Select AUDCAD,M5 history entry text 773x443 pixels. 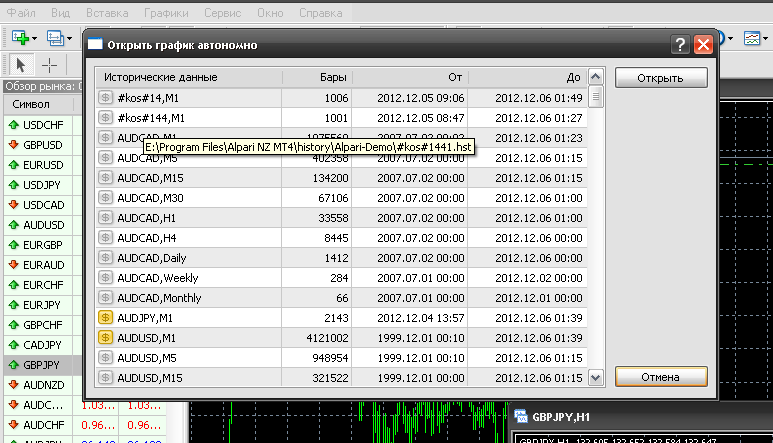tap(147, 159)
